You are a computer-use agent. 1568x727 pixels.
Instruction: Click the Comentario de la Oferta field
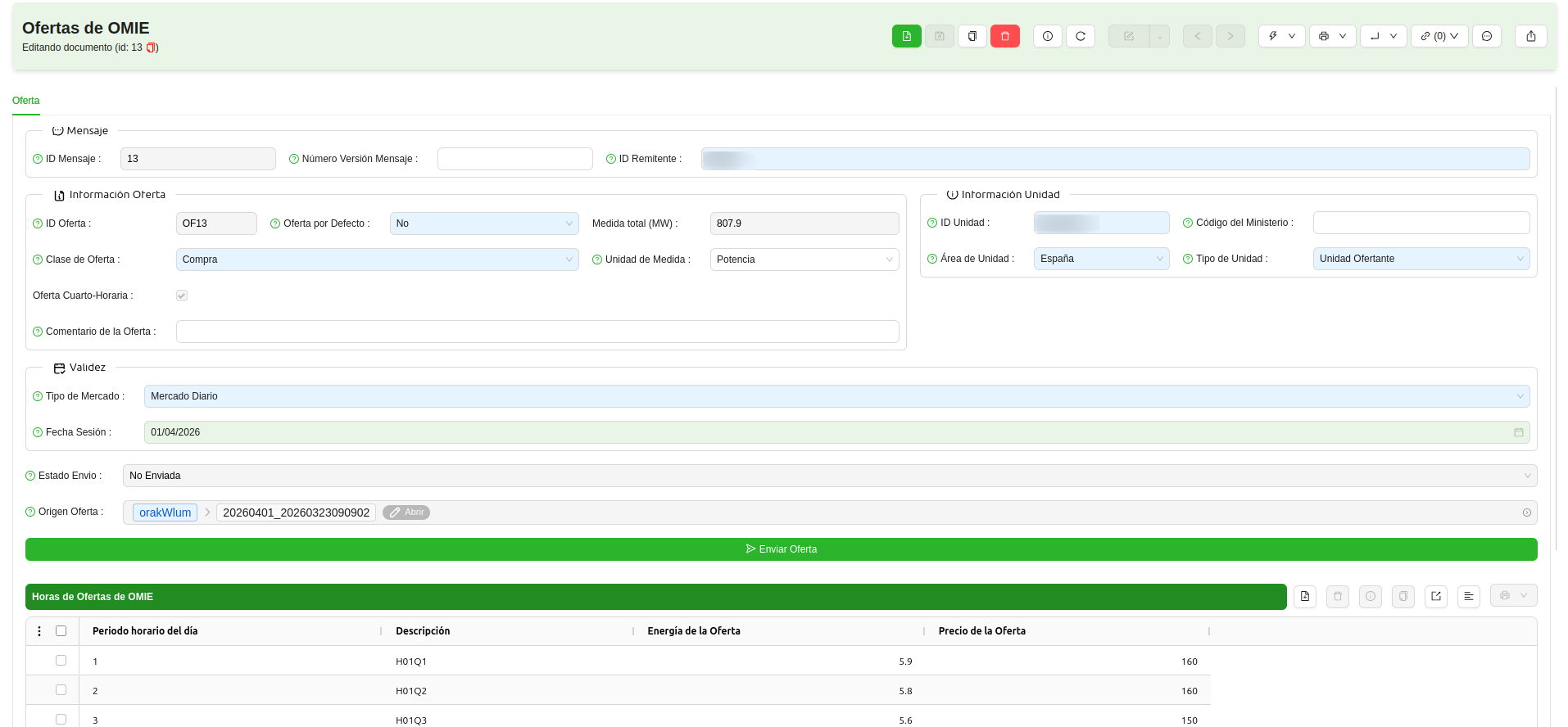tap(537, 332)
